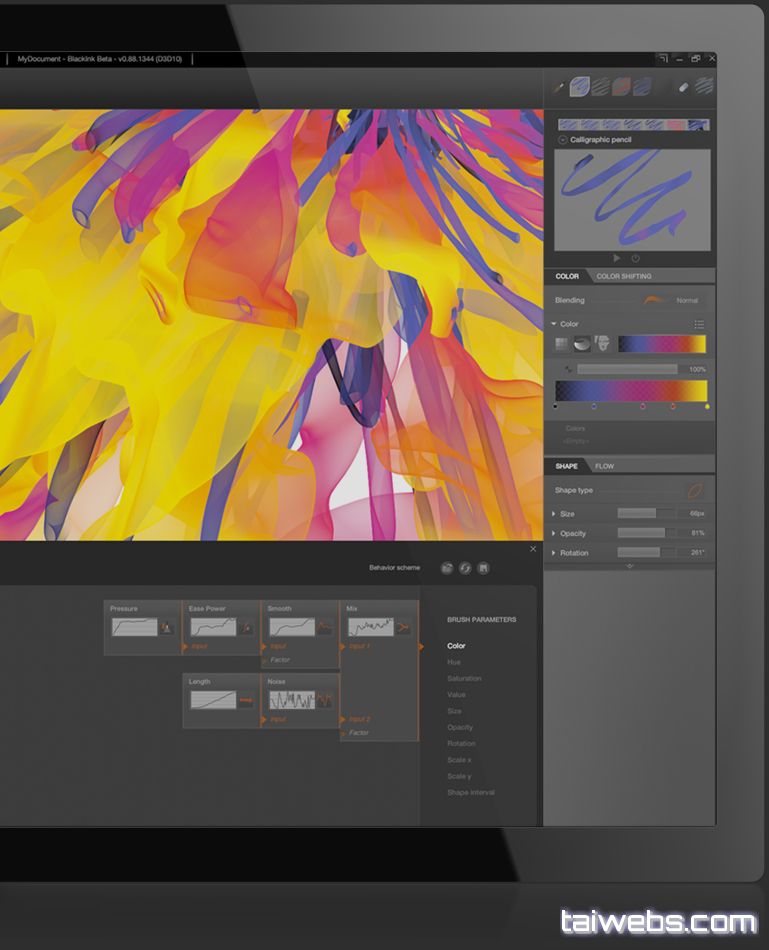Screen dimensions: 769x950
Task: Click the Shape type leaf icon
Action: tap(694, 490)
